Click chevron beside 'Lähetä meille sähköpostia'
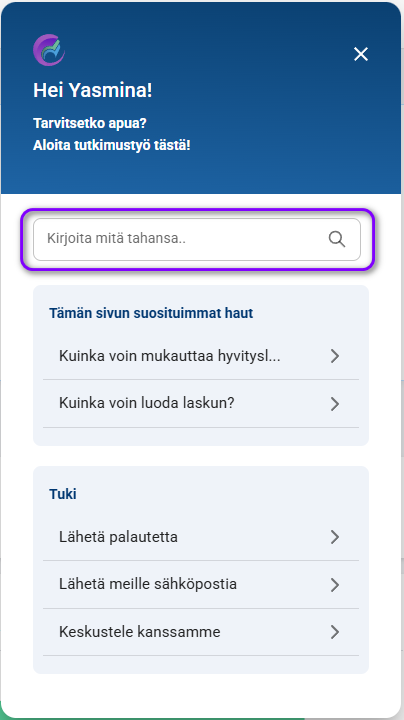The image size is (404, 720). 335,585
